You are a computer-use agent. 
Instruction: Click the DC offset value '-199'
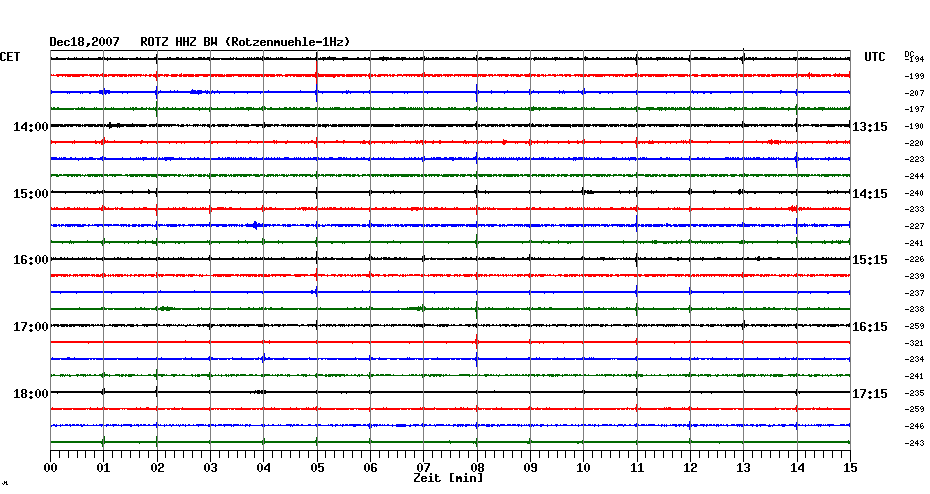[x=915, y=77]
